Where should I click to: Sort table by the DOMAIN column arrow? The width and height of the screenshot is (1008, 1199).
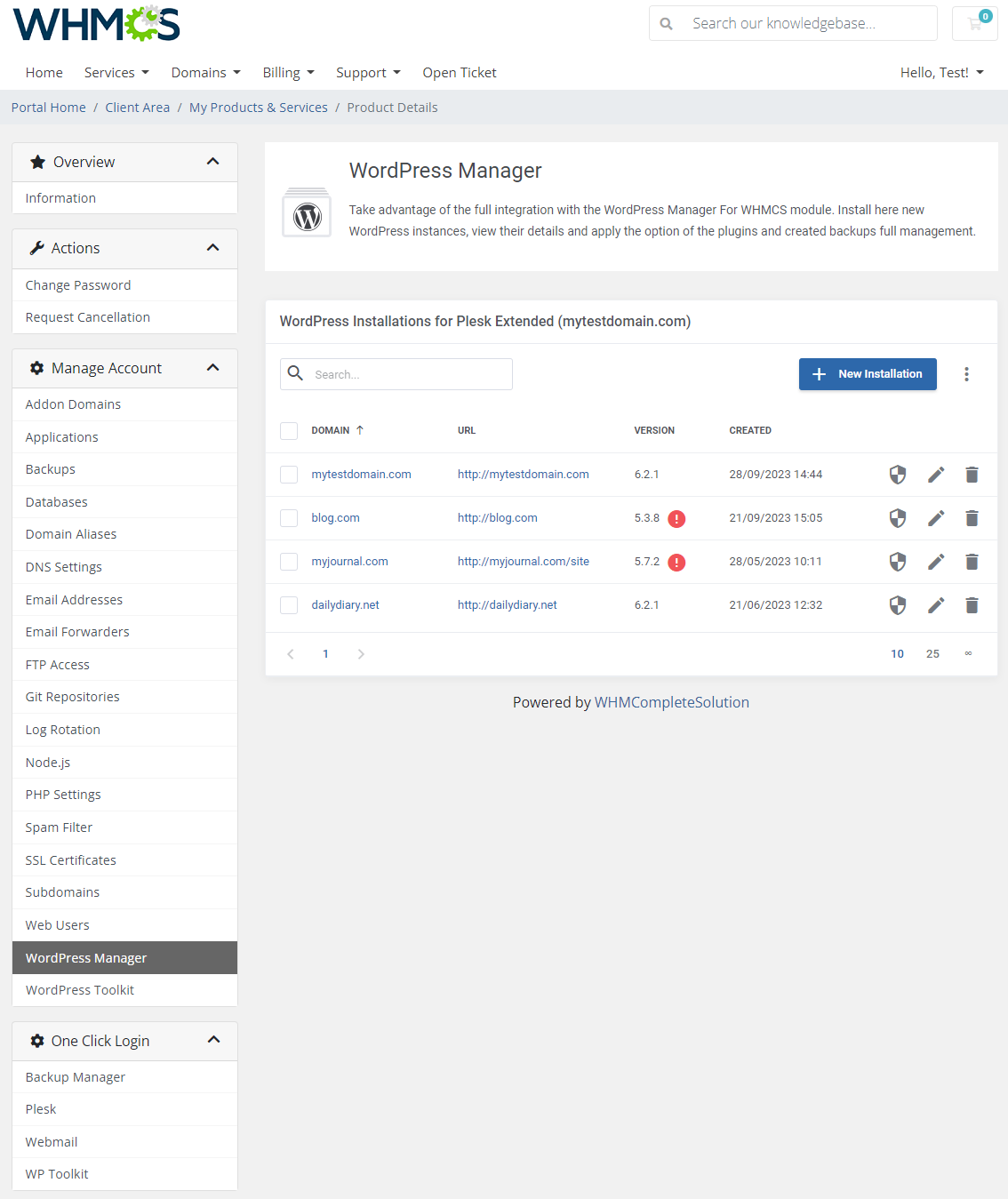tap(361, 429)
